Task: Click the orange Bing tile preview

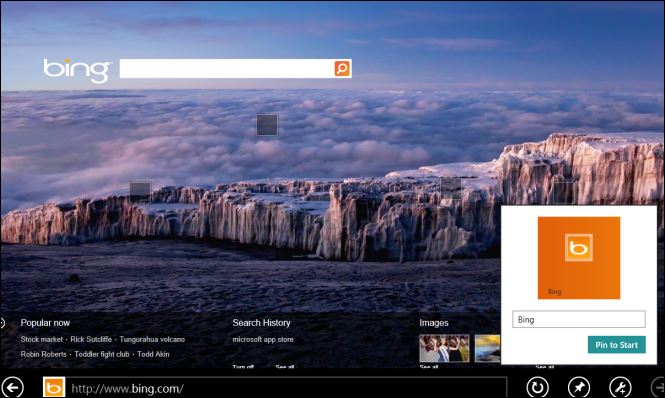Action: click(x=579, y=258)
